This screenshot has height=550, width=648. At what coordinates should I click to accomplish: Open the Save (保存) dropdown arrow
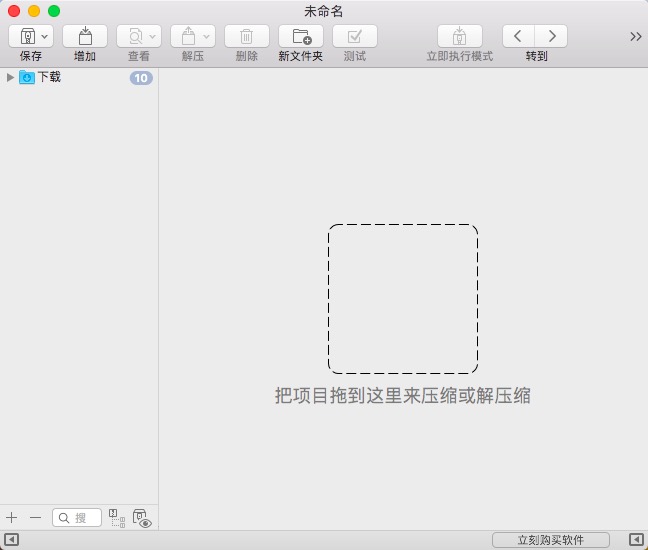click(x=45, y=36)
